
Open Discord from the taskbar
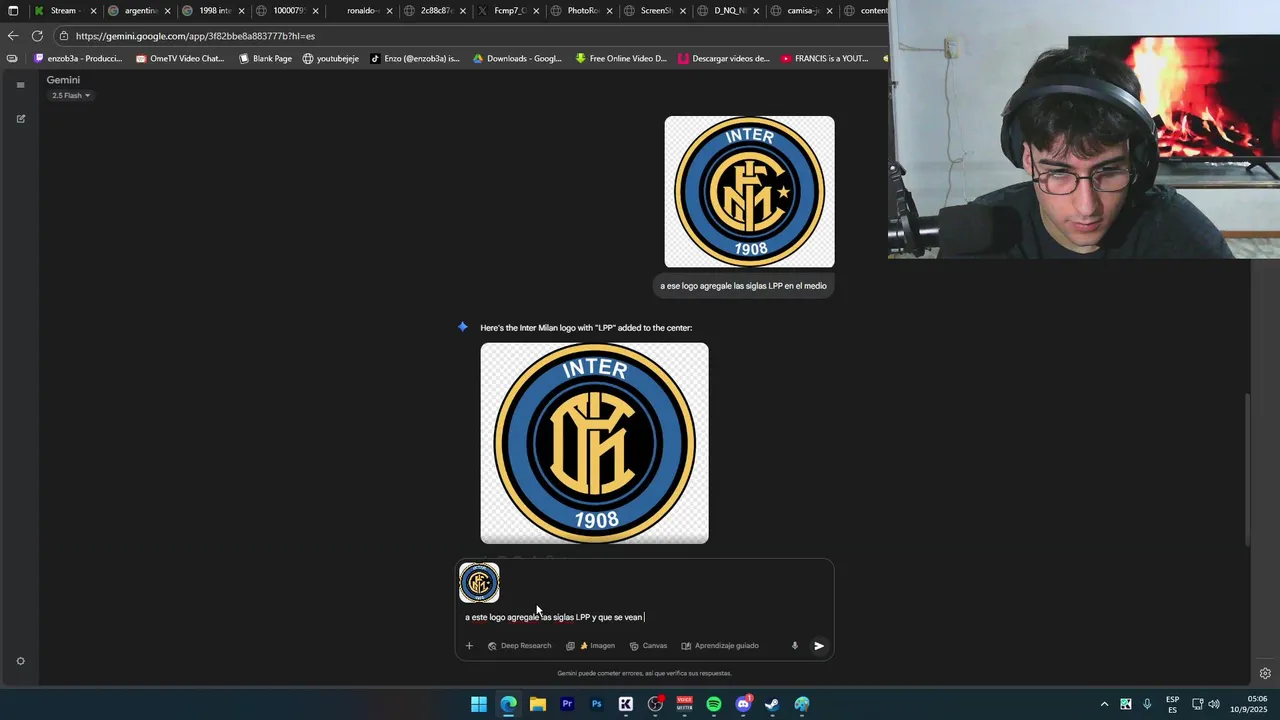point(743,704)
